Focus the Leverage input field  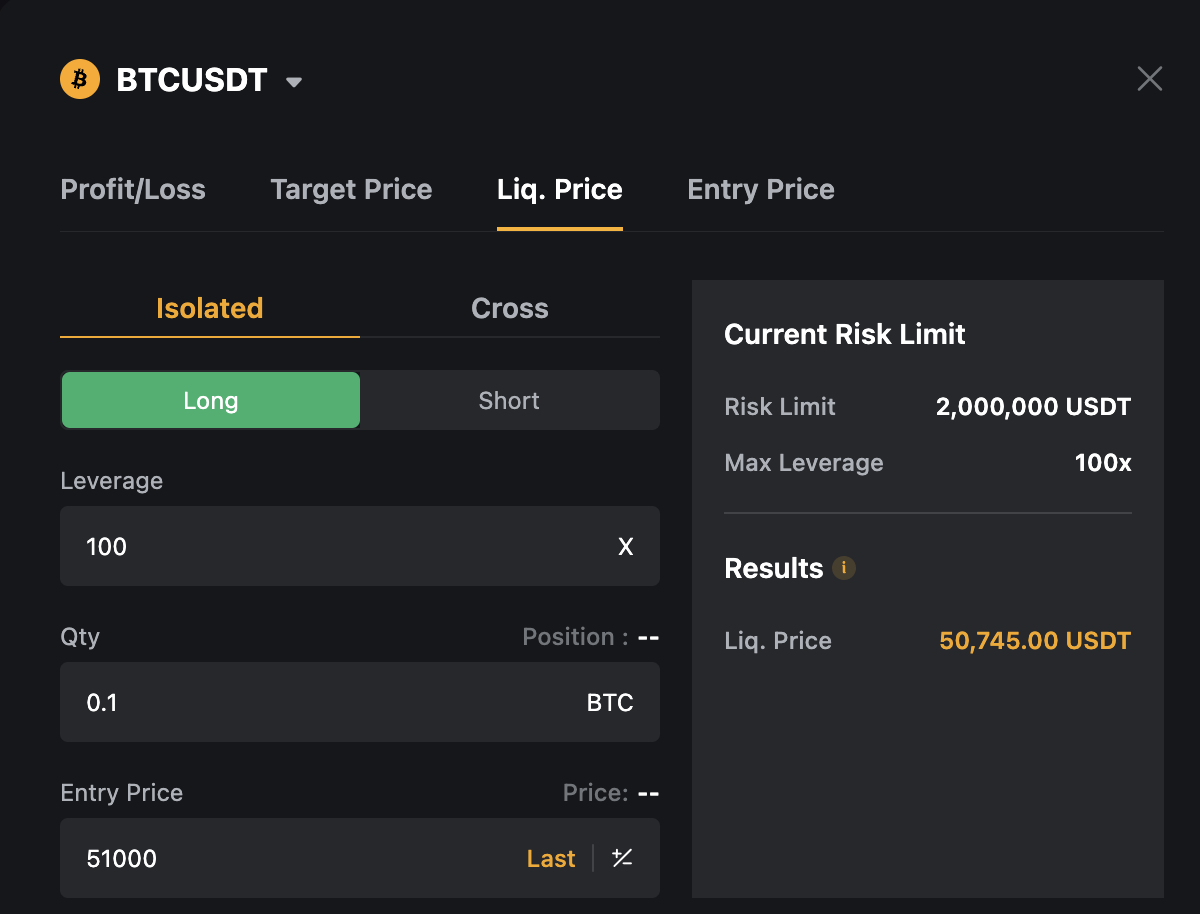(360, 546)
